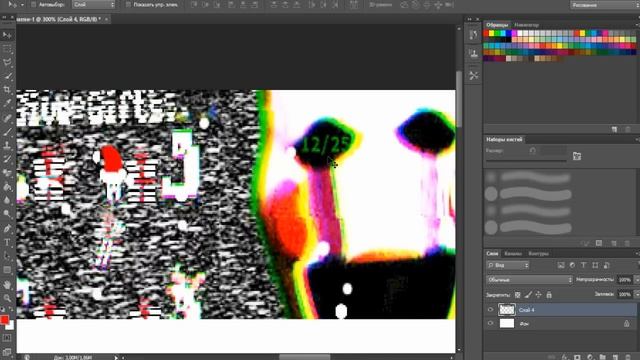
Task: Select the Lasso tool
Action: [7, 62]
